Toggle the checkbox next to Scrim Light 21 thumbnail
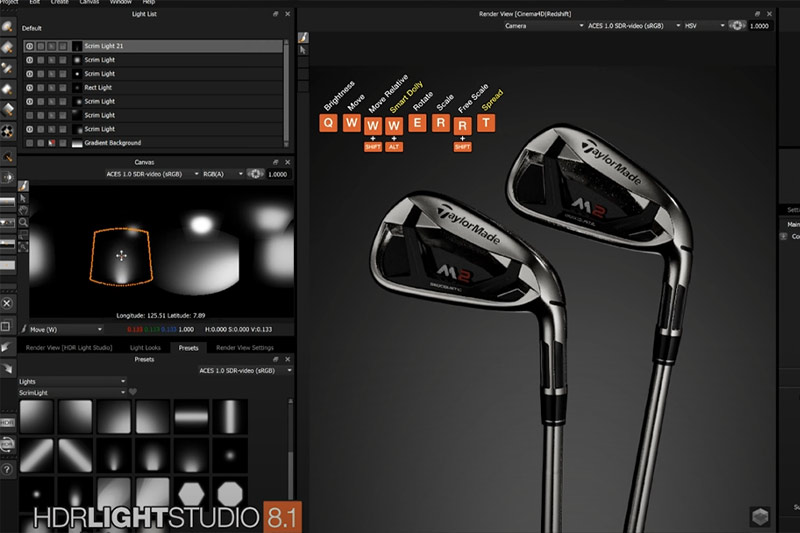The width and height of the screenshot is (800, 533). click(x=63, y=46)
